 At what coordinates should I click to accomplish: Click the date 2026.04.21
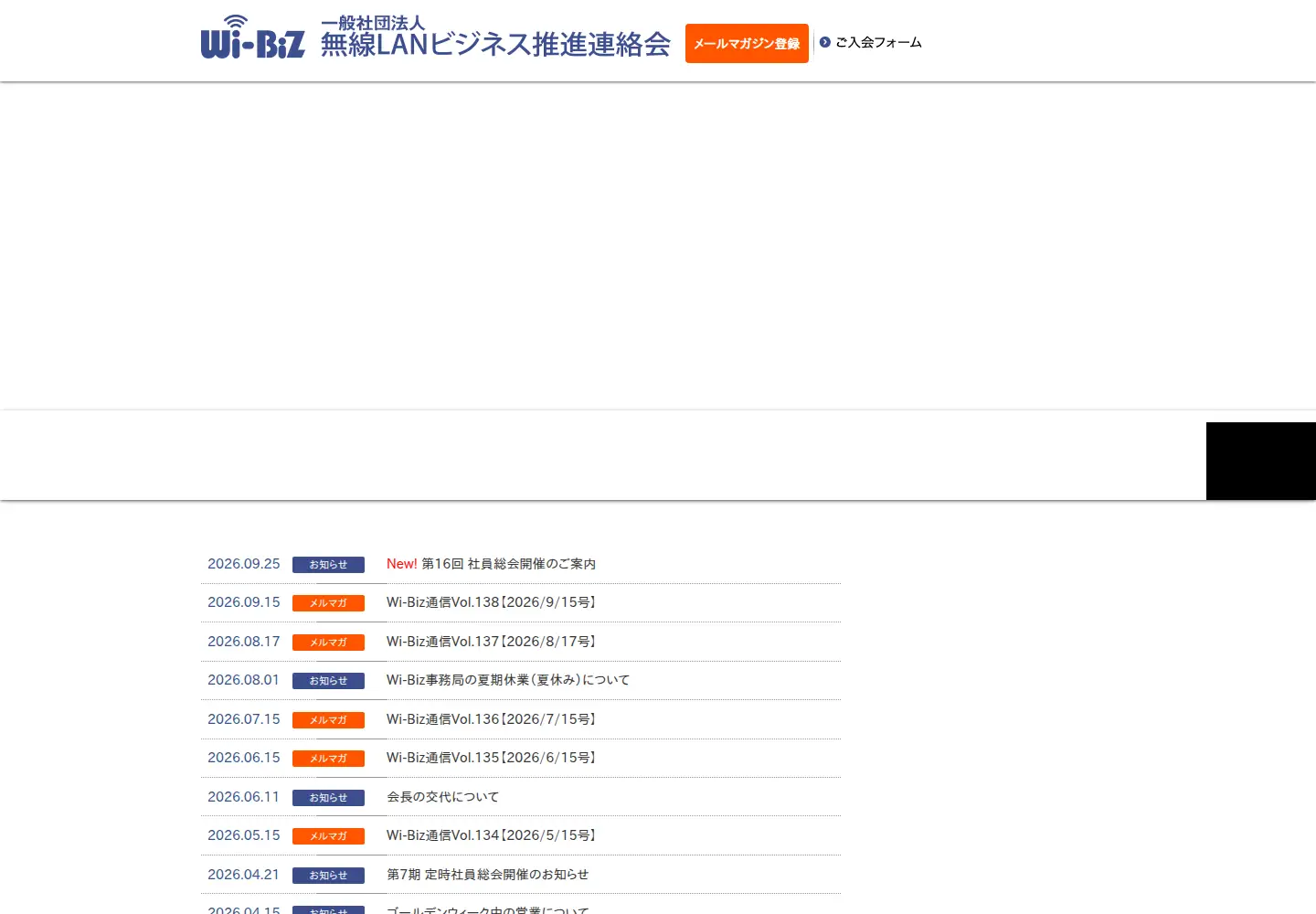click(244, 875)
